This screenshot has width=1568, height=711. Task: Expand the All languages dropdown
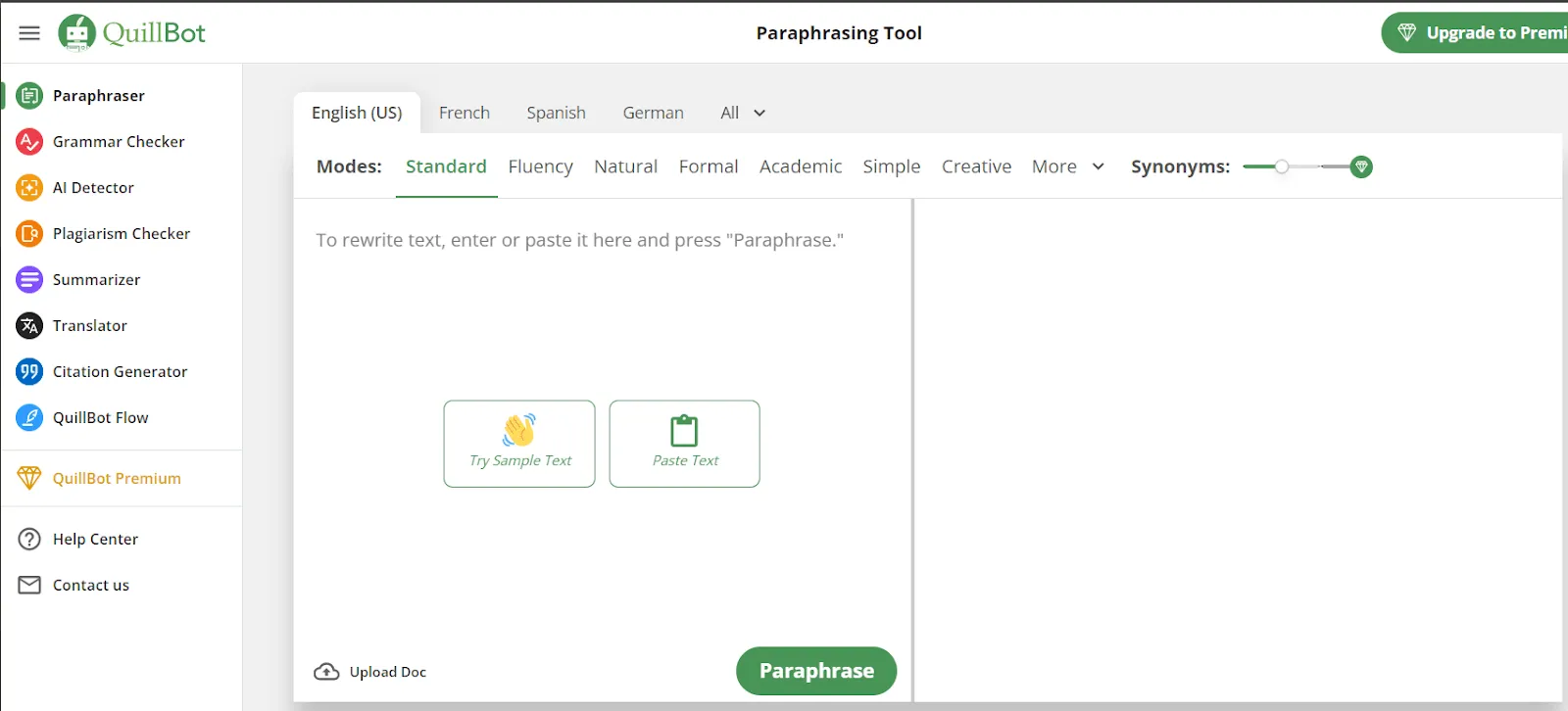[x=743, y=114]
